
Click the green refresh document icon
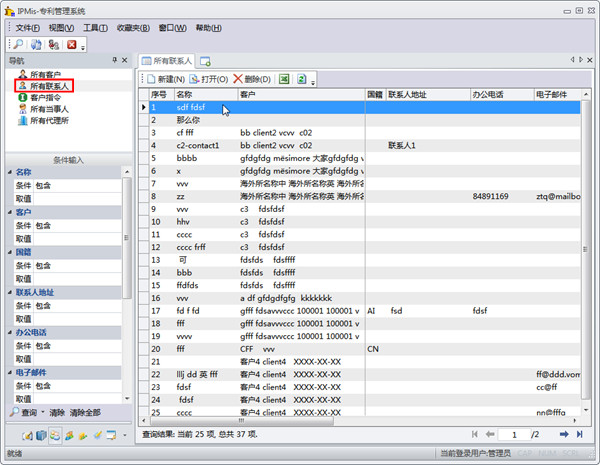tap(302, 79)
